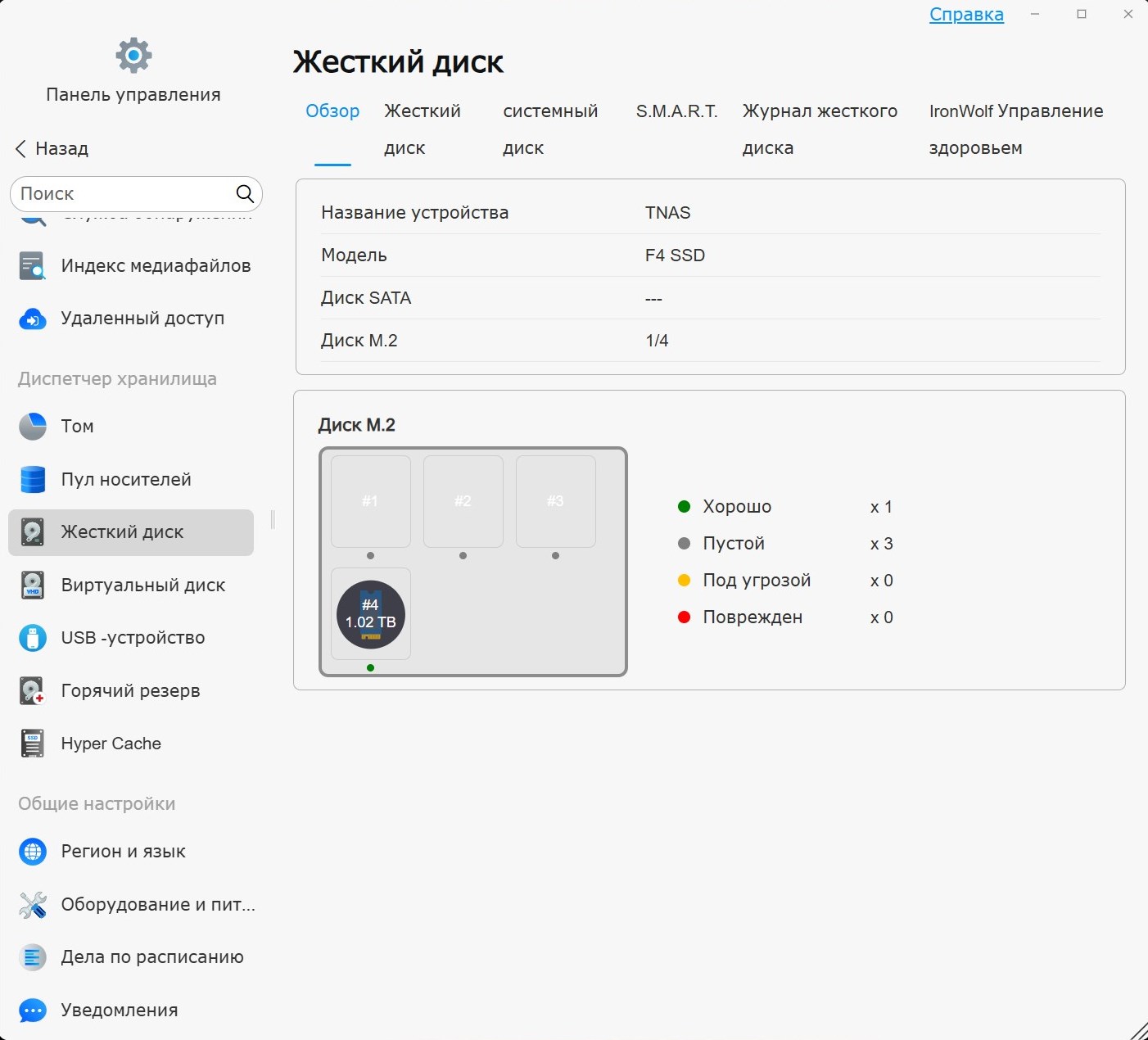
Task: Click the gray Пустой status dot
Action: coord(685,544)
